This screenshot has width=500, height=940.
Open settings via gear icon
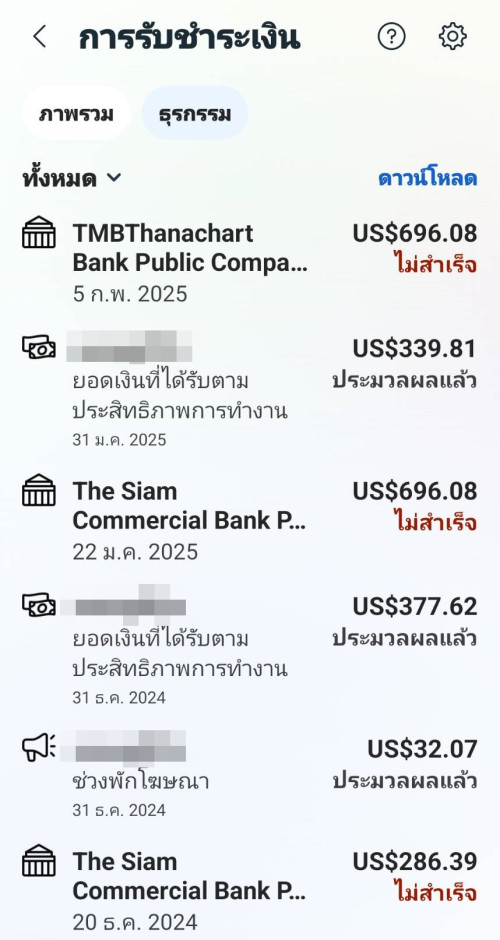point(453,37)
